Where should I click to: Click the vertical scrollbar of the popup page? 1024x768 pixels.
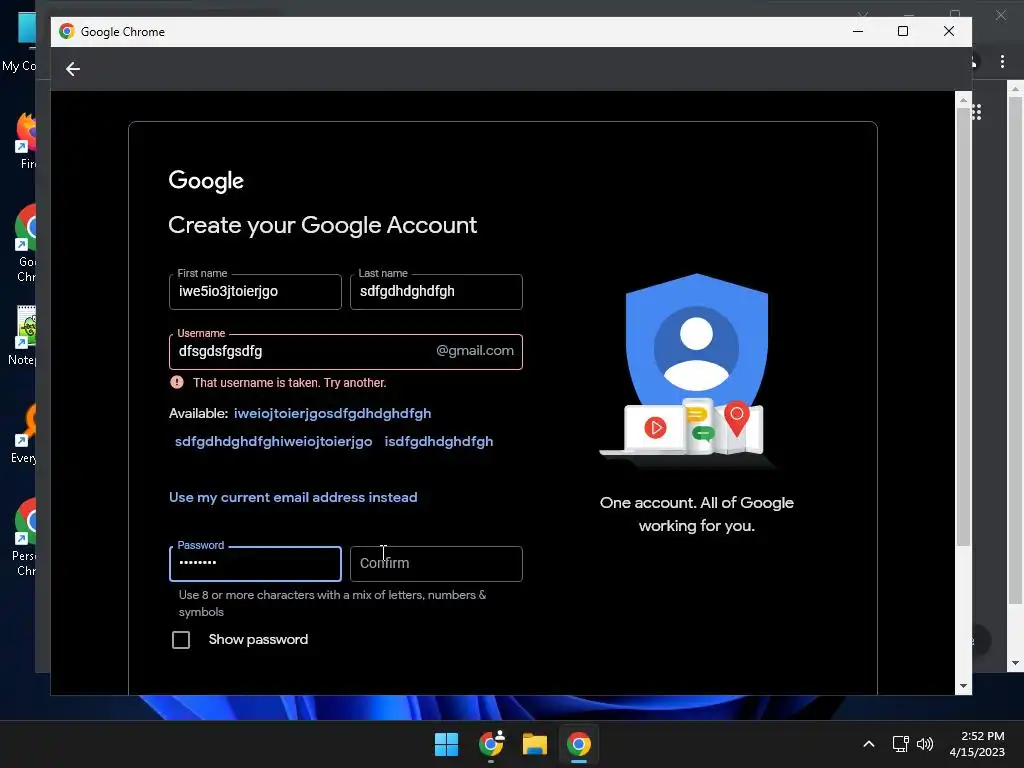[x=963, y=327]
